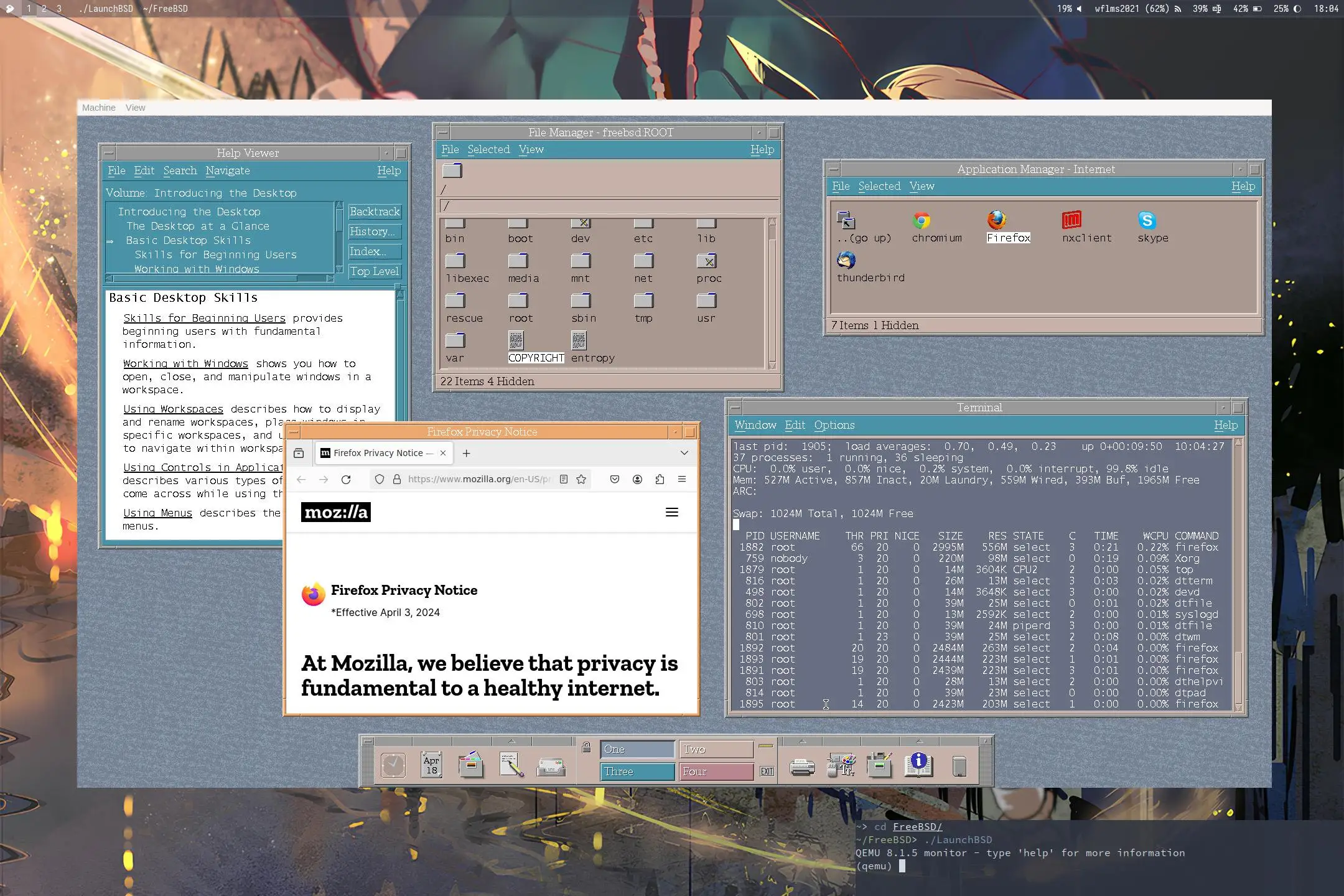Viewport: 1344px width, 896px height.
Task: Expand the subpanel arrow above Help Manager
Action: (919, 741)
